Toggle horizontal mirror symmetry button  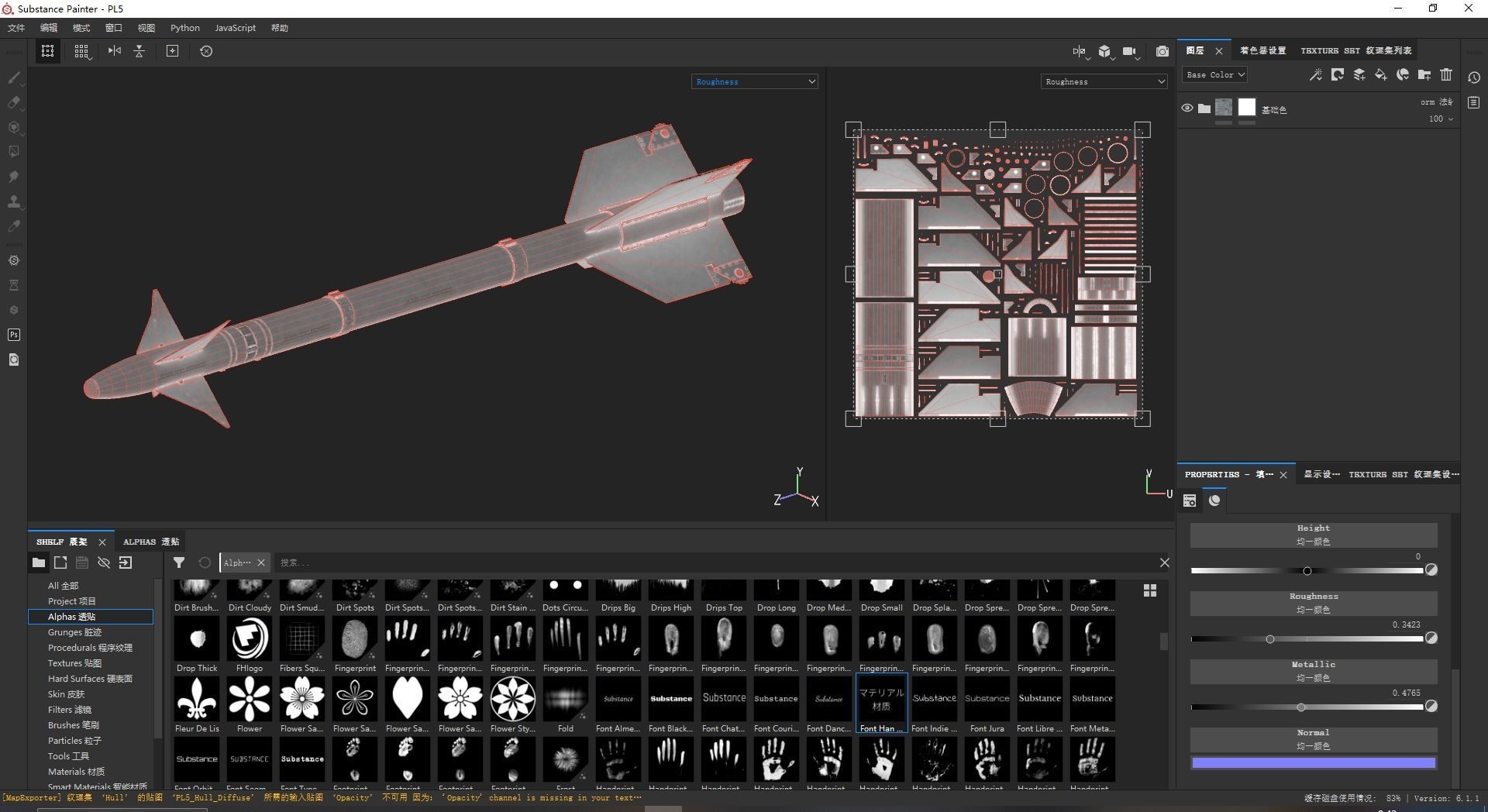click(115, 51)
